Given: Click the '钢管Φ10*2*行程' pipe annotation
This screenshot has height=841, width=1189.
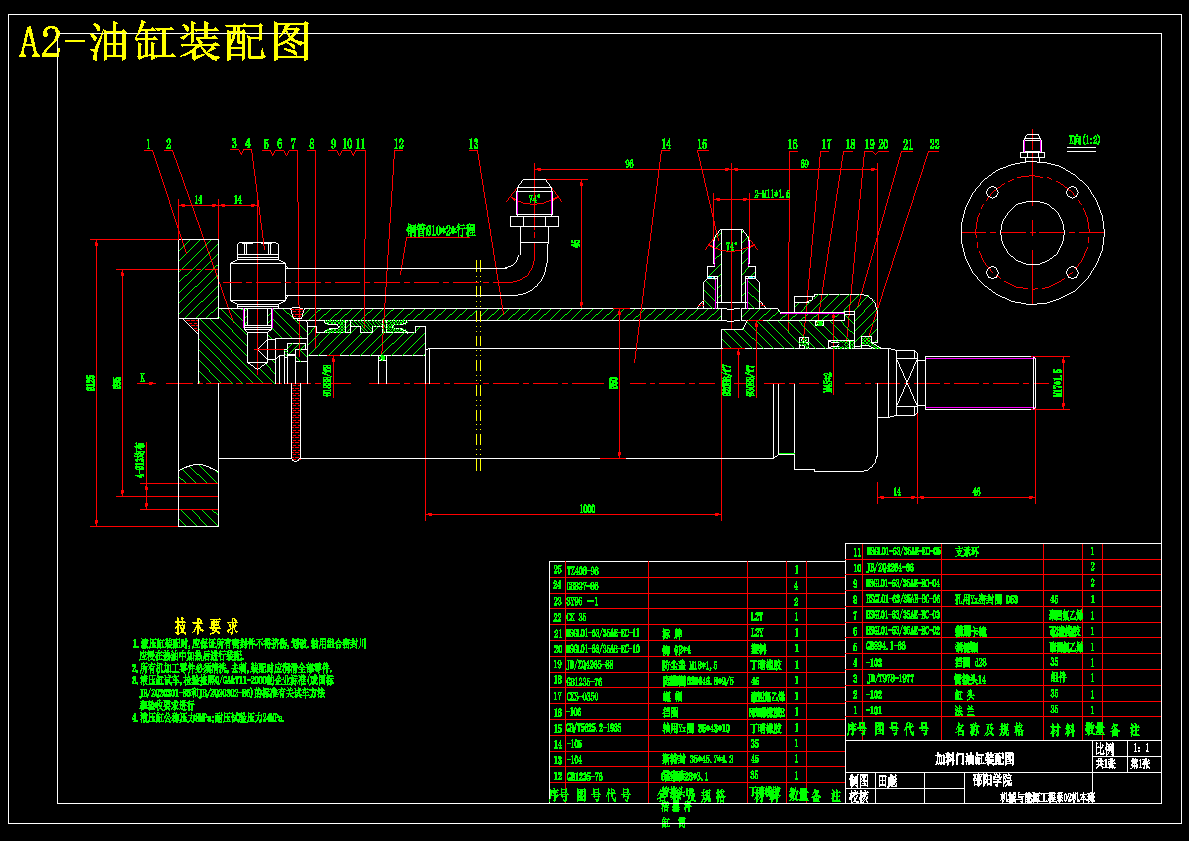Looking at the screenshot, I should point(441,231).
